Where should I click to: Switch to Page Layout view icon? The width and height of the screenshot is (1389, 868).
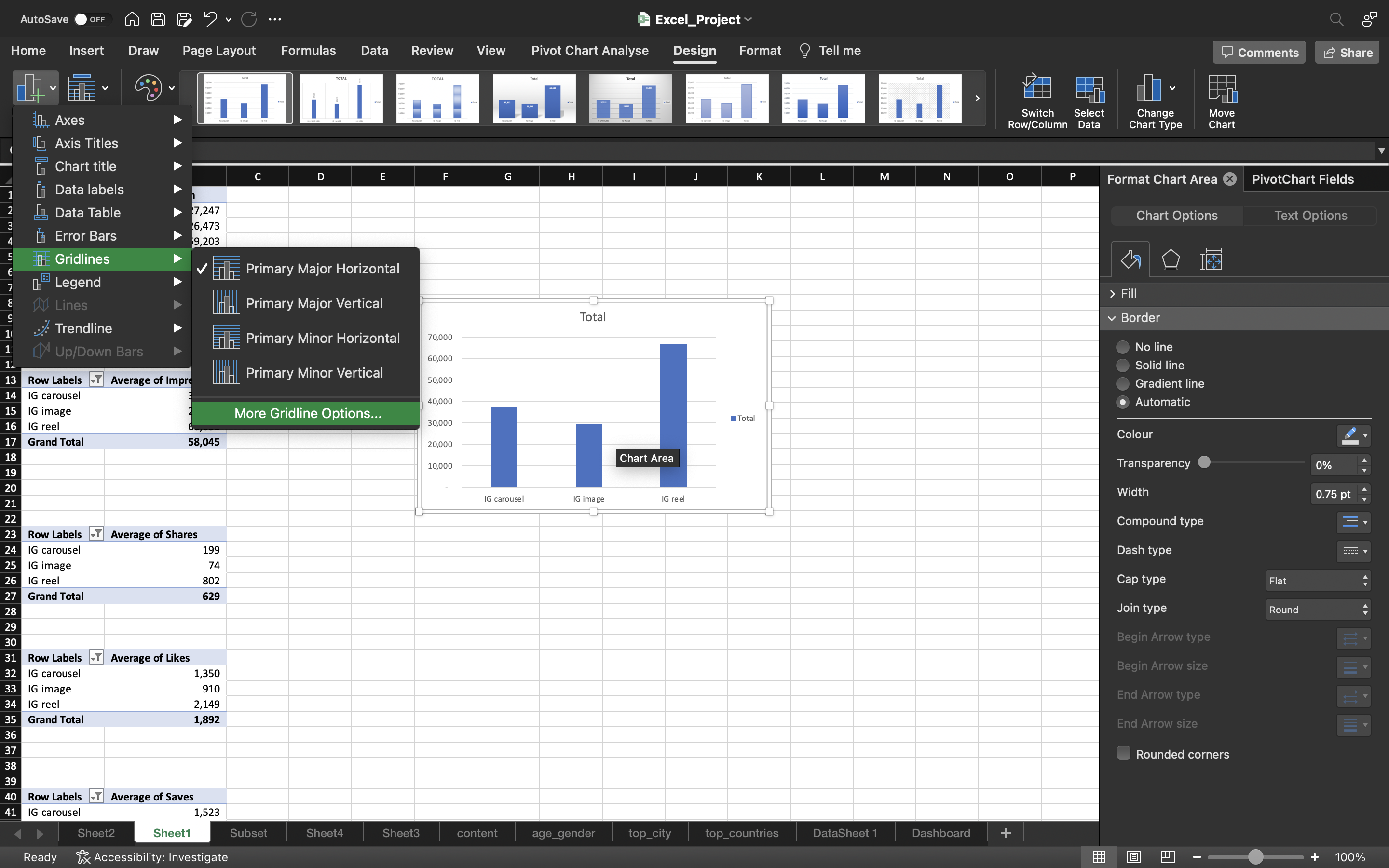click(x=1133, y=856)
